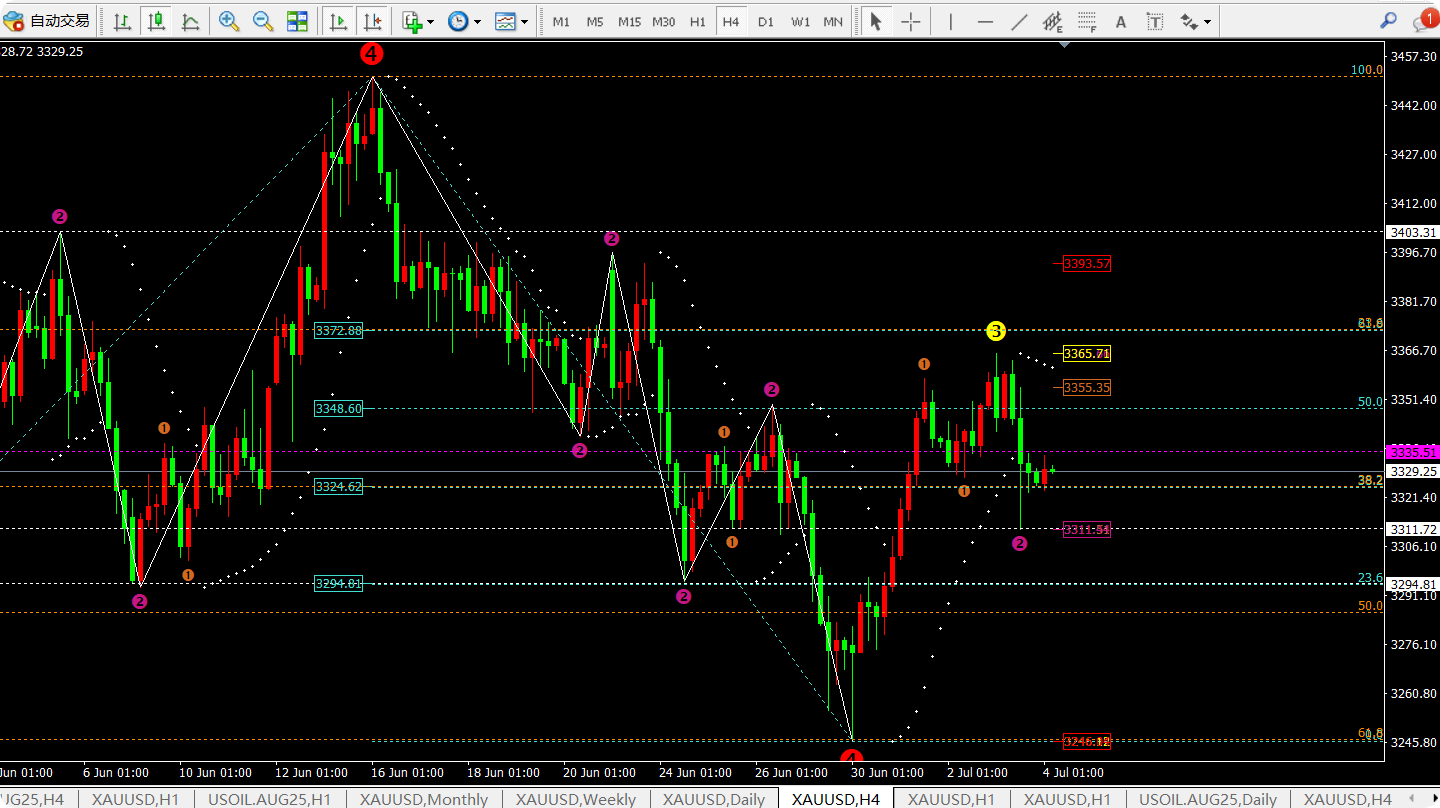
Task: Zoom in on the chart
Action: pos(229,21)
